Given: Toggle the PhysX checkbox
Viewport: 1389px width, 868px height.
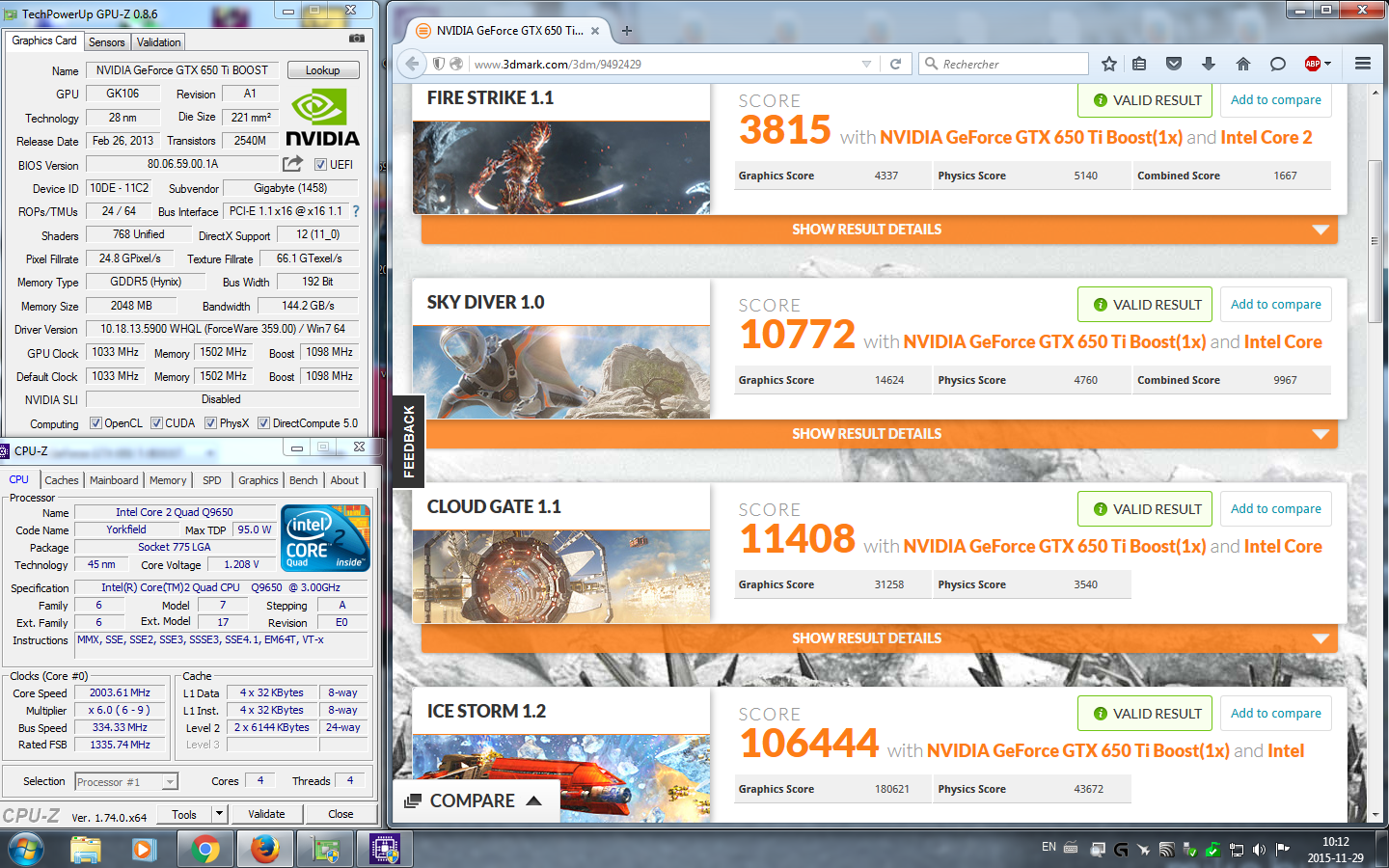Looking at the screenshot, I should pyautogui.click(x=210, y=423).
